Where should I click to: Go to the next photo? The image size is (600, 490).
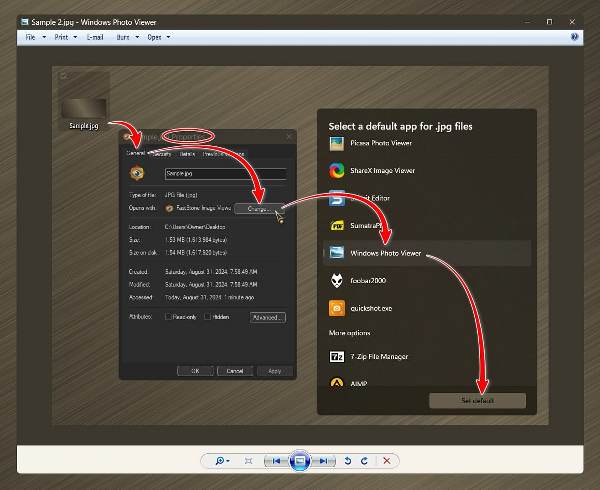click(324, 461)
